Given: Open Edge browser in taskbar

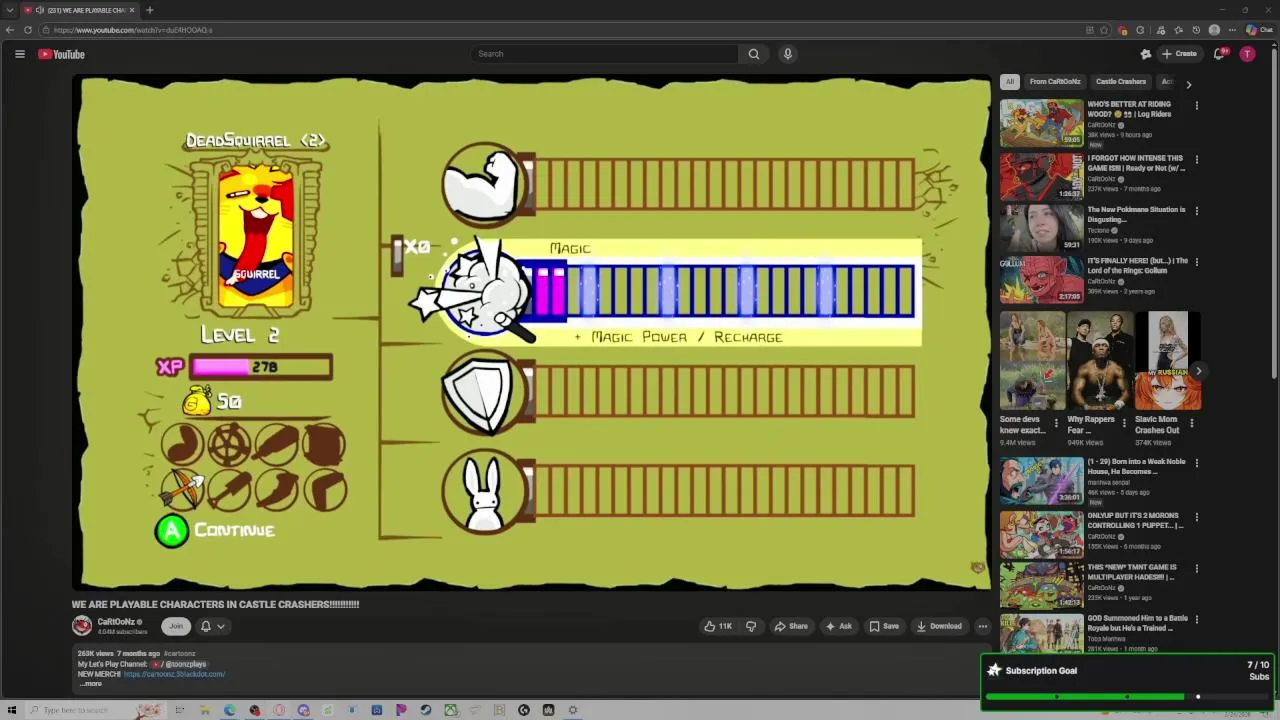Looking at the screenshot, I should [230, 710].
